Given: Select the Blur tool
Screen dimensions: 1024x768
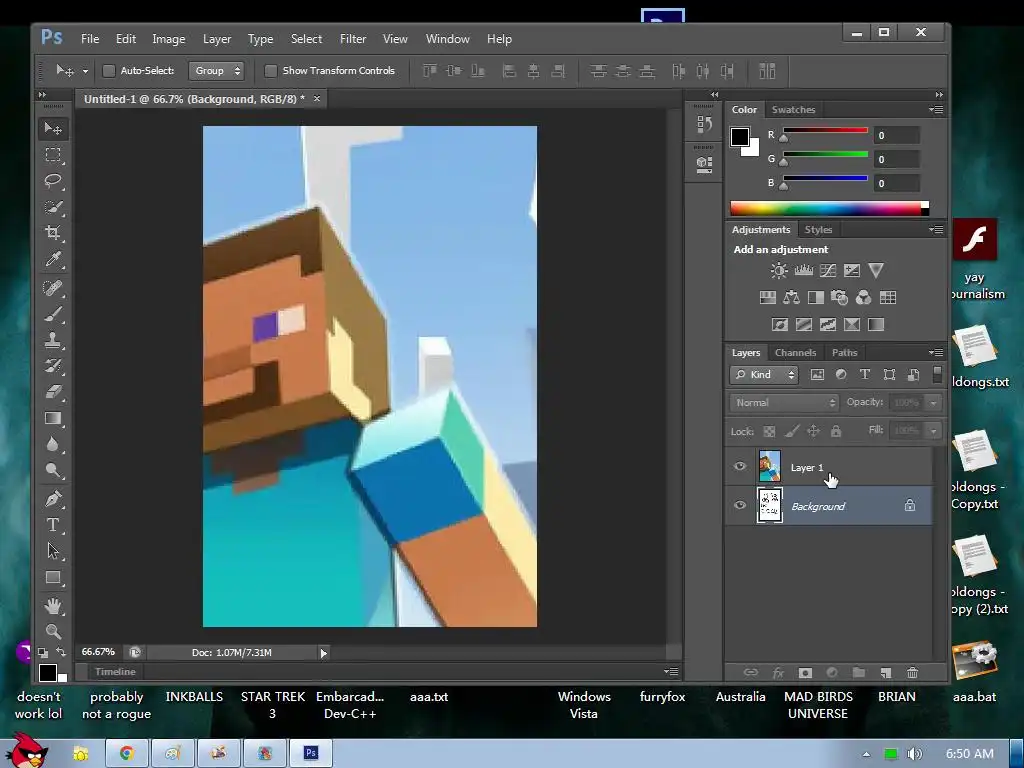Looking at the screenshot, I should click(53, 445).
